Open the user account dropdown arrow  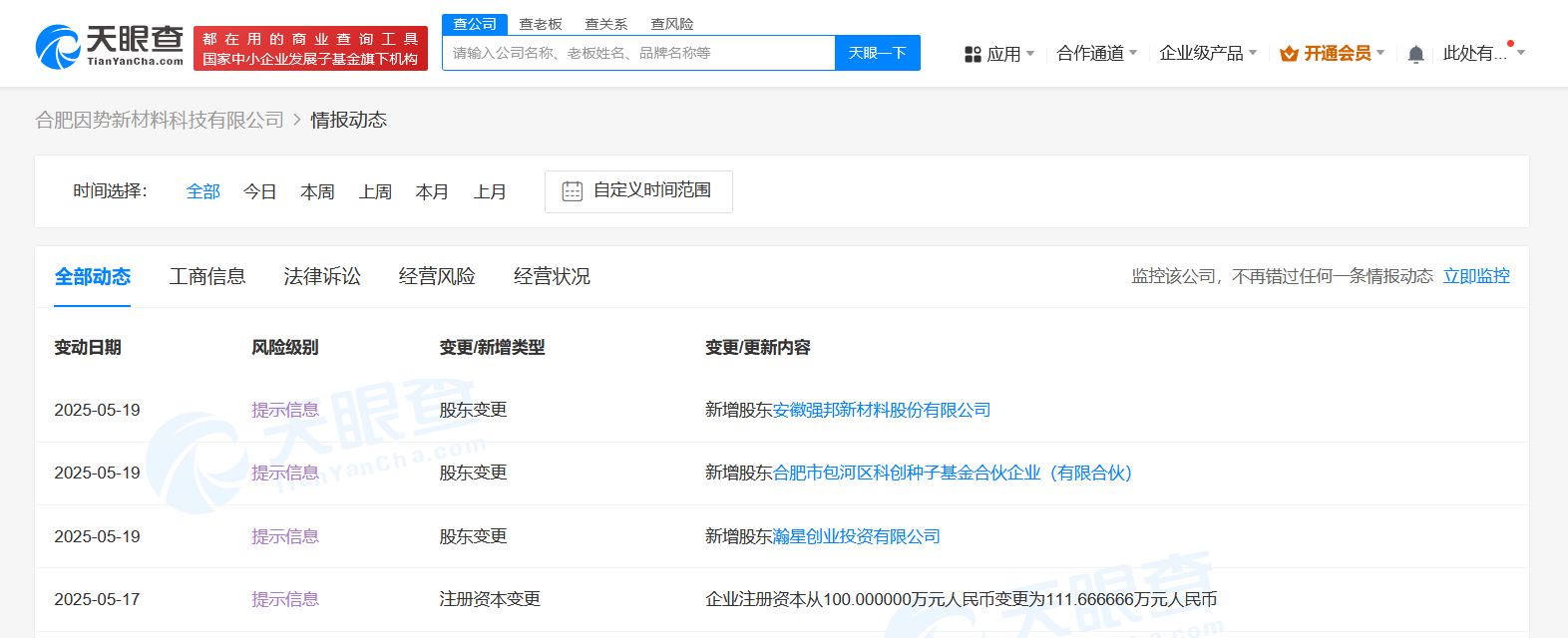1521,53
